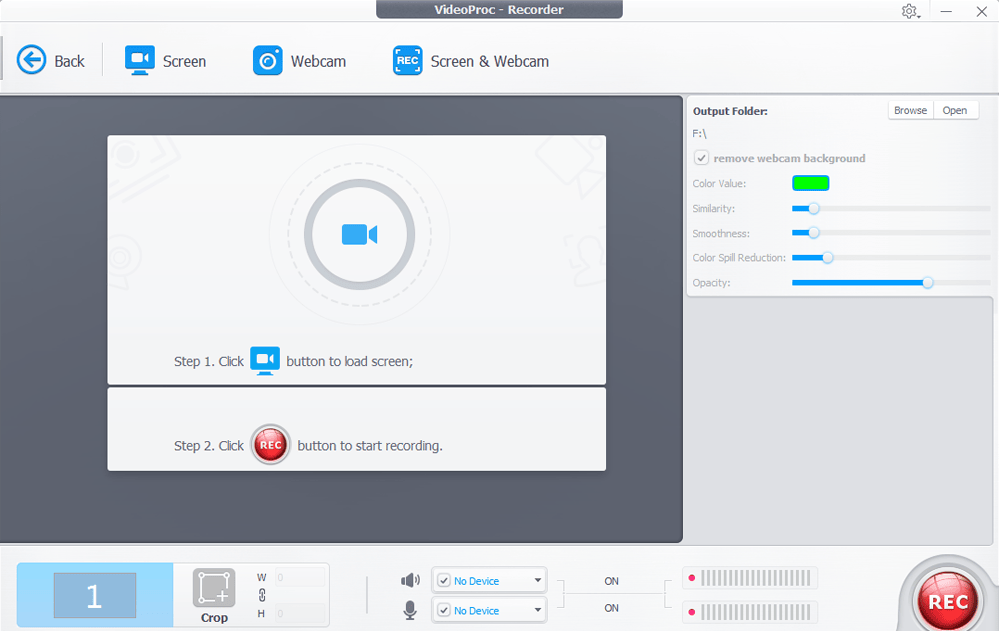The image size is (1000, 631).
Task: Click the microphone icon
Action: [410, 610]
